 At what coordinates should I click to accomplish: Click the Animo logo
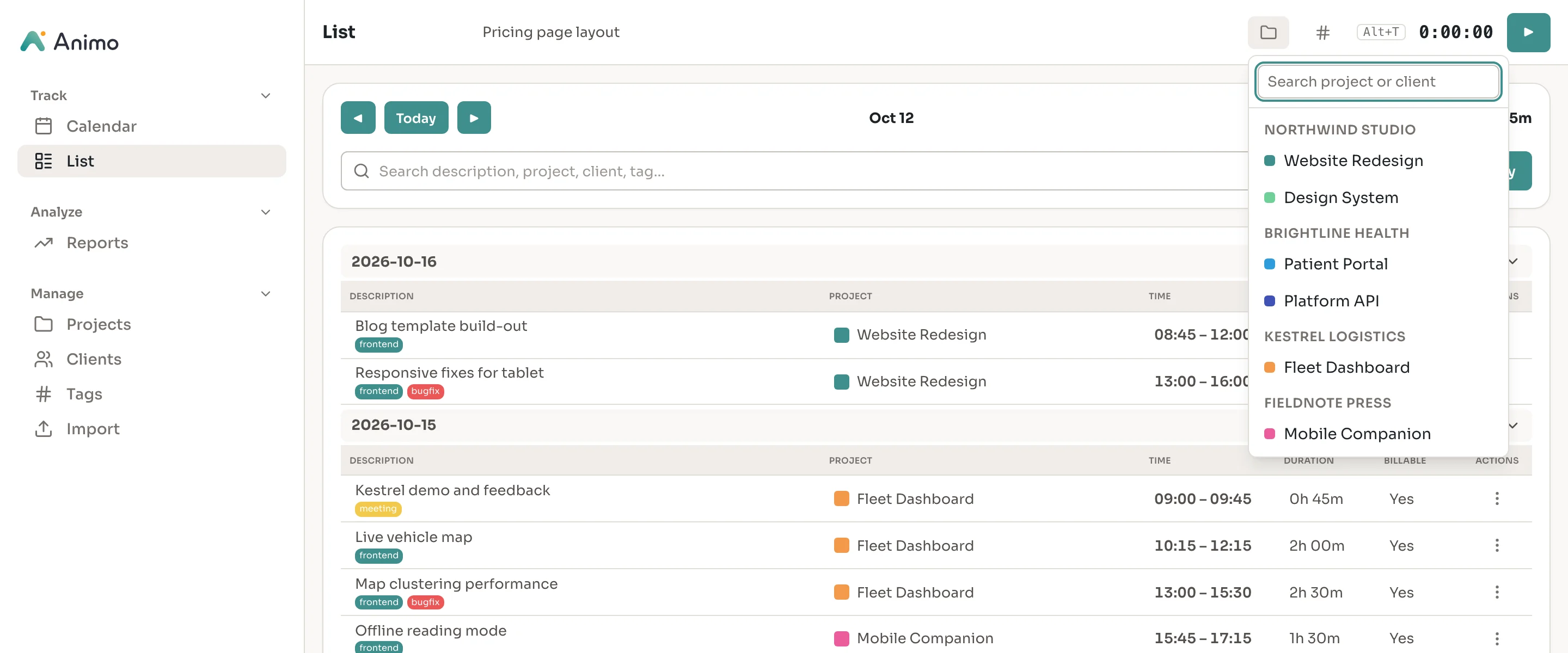[69, 41]
